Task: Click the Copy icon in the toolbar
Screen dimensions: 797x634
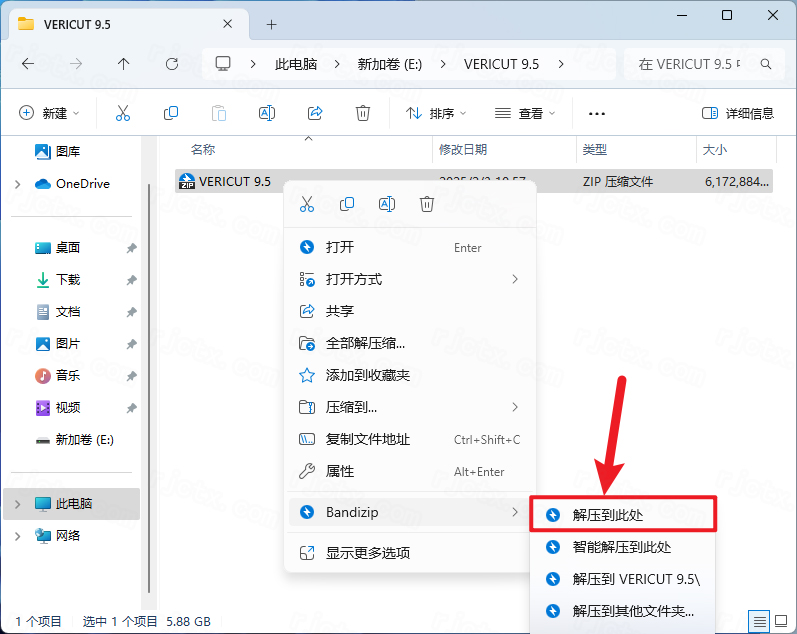Action: click(x=171, y=113)
